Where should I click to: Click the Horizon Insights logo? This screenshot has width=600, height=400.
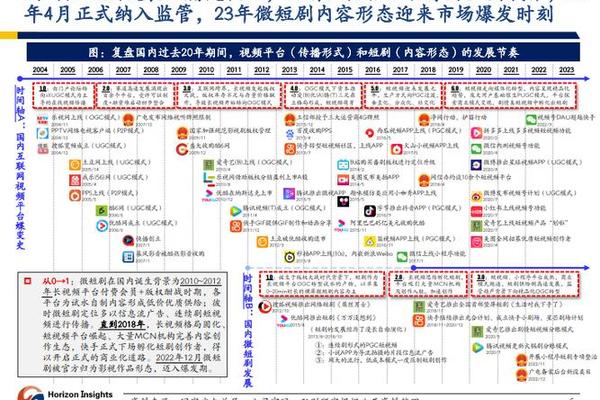[30, 394]
